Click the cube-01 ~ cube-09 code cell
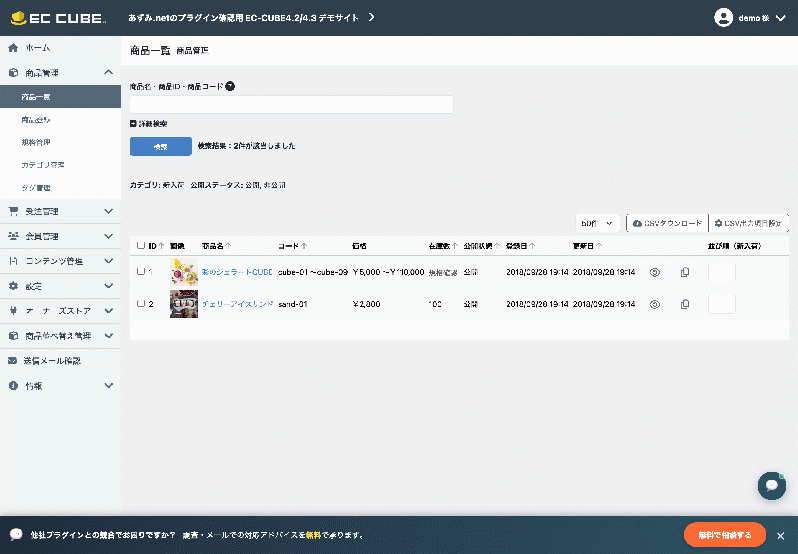Viewport: 798px width, 554px height. 312,272
